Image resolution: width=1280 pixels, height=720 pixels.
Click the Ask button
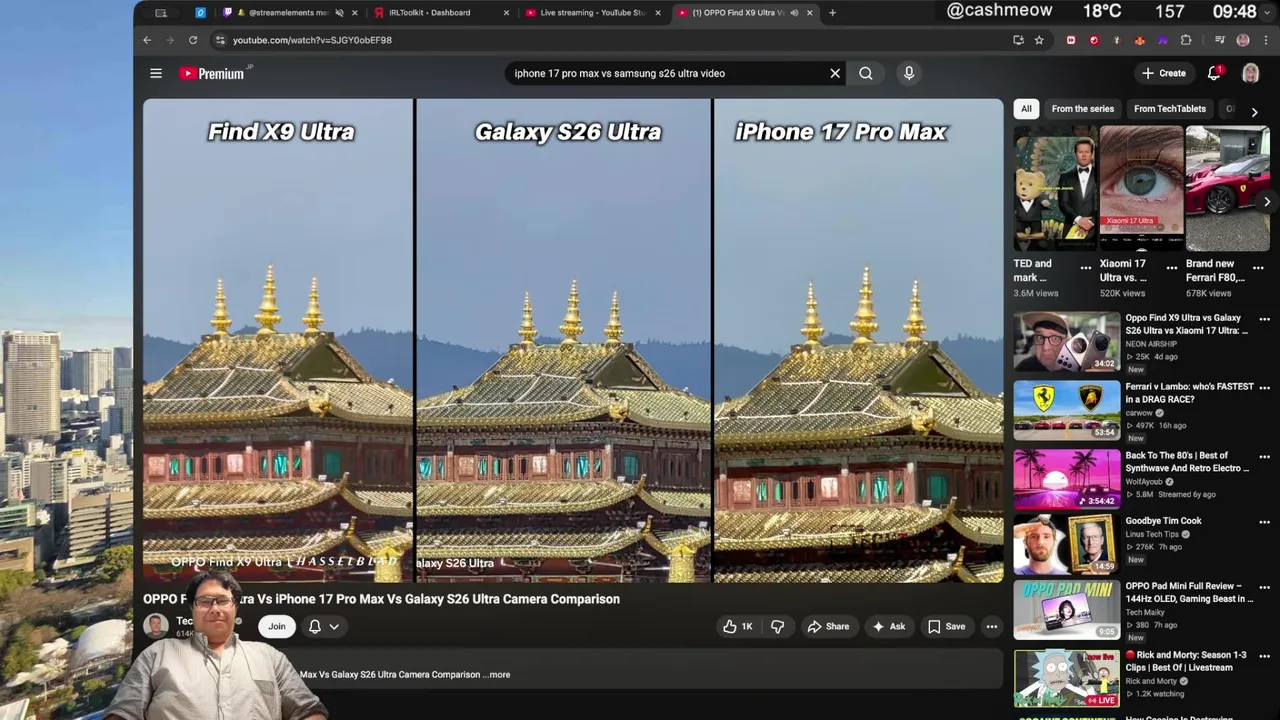coord(889,627)
